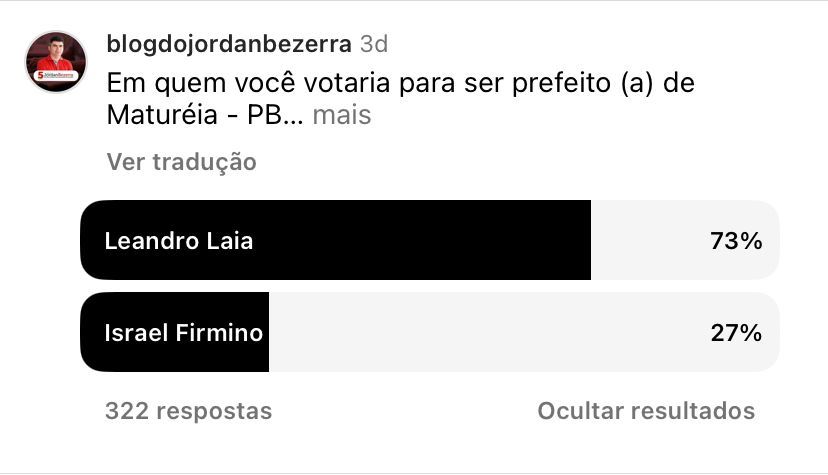This screenshot has height=475, width=828.
Task: Select the Israel Firmino poll option label
Action: (183, 332)
